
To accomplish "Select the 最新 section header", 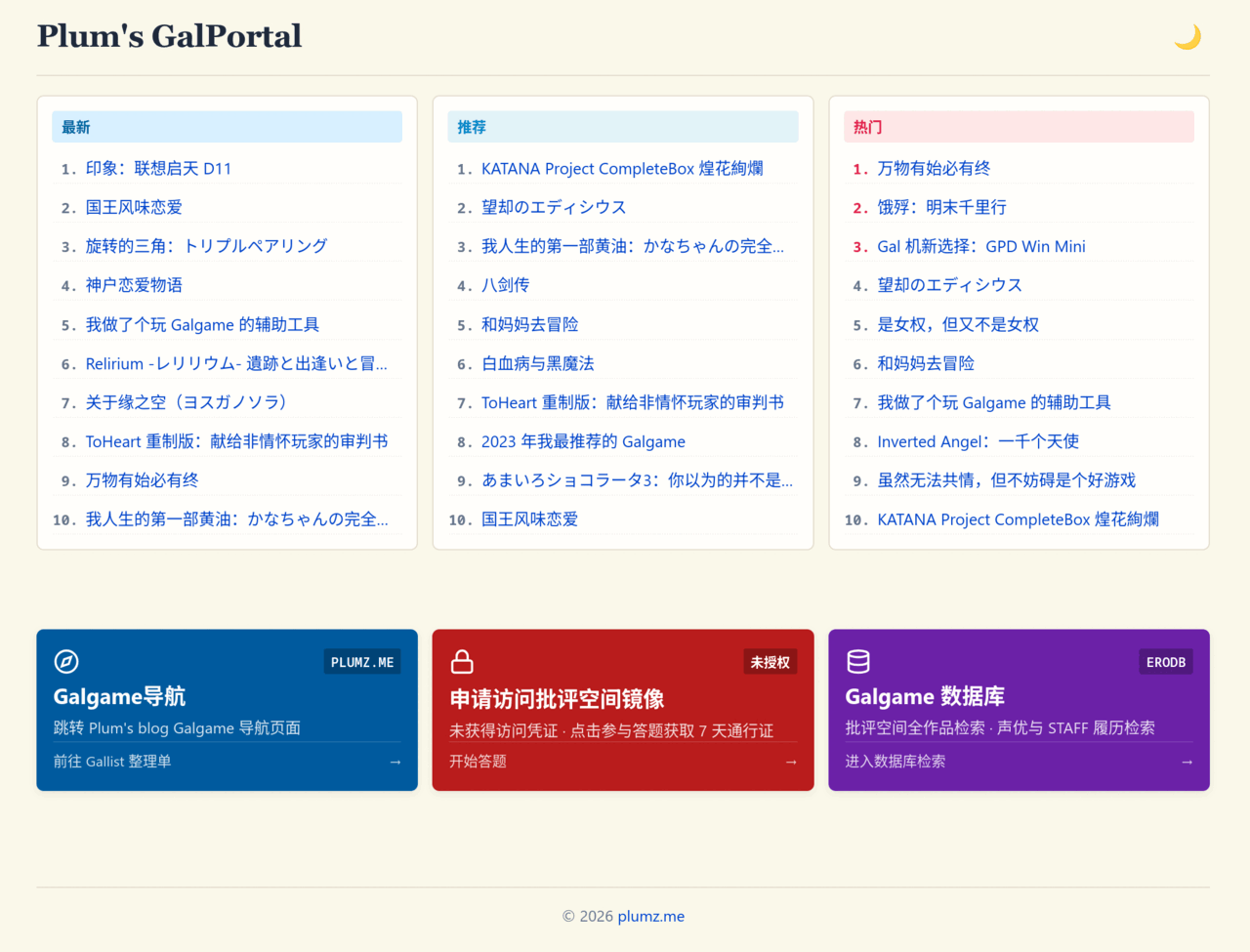I will (x=227, y=127).
